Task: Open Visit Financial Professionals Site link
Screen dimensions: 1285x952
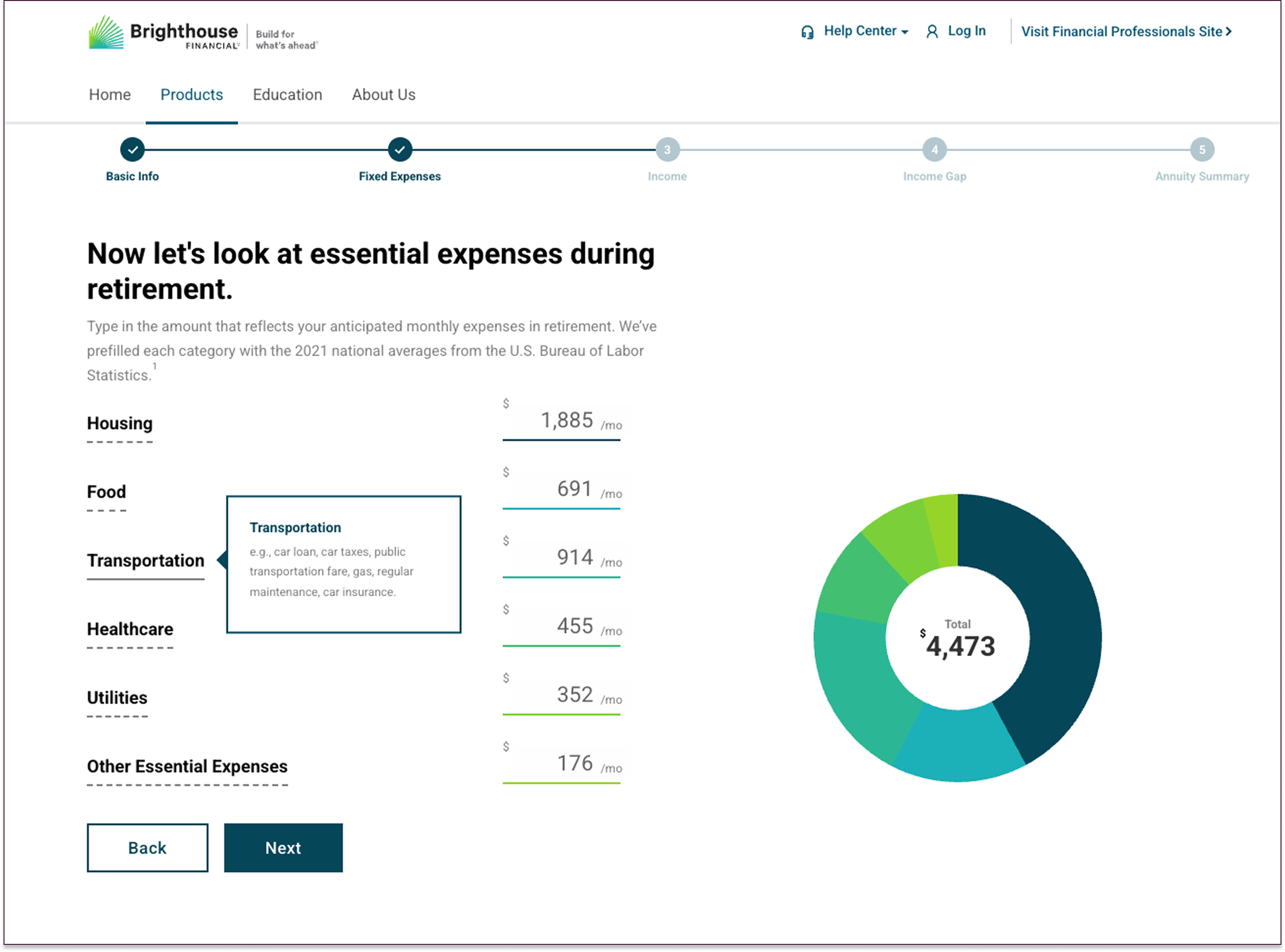Action: pyautogui.click(x=1126, y=32)
